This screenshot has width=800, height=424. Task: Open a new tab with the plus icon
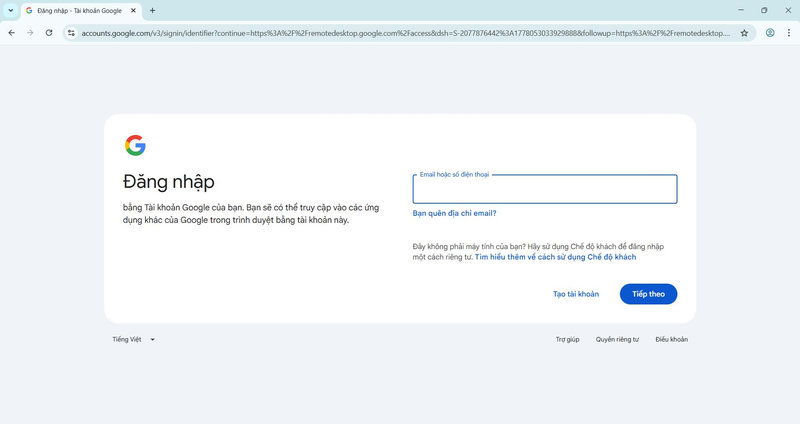(x=152, y=10)
